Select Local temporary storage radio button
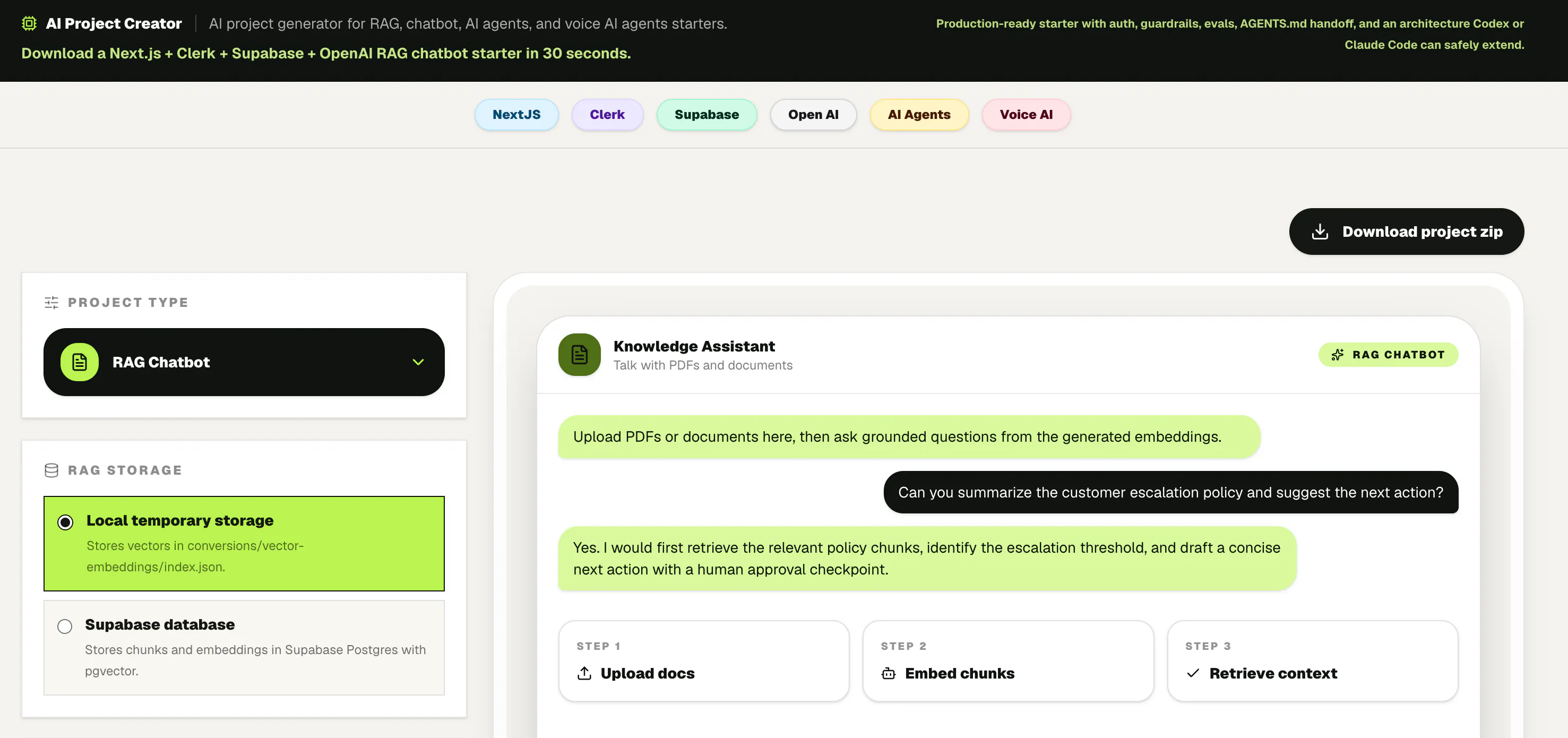 click(x=65, y=522)
